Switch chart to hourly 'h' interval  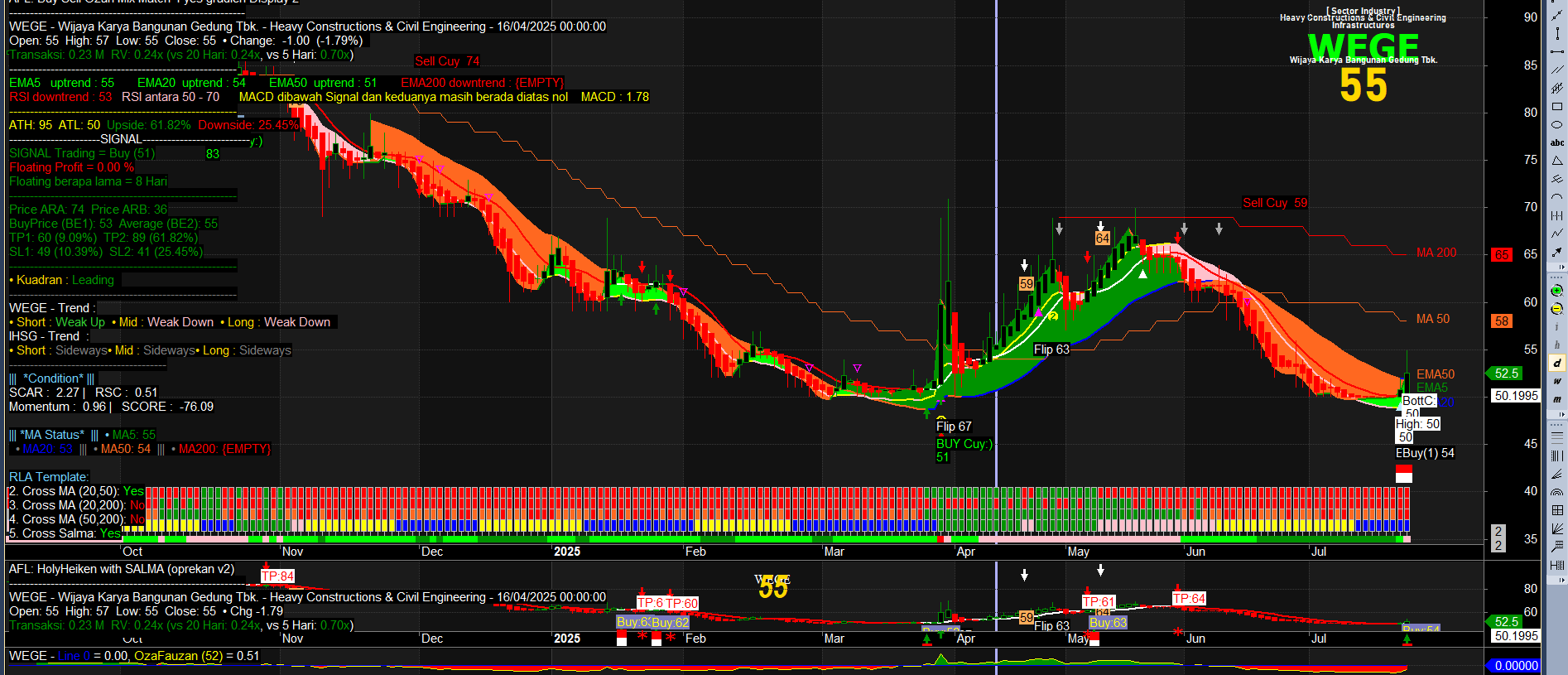click(x=1557, y=345)
